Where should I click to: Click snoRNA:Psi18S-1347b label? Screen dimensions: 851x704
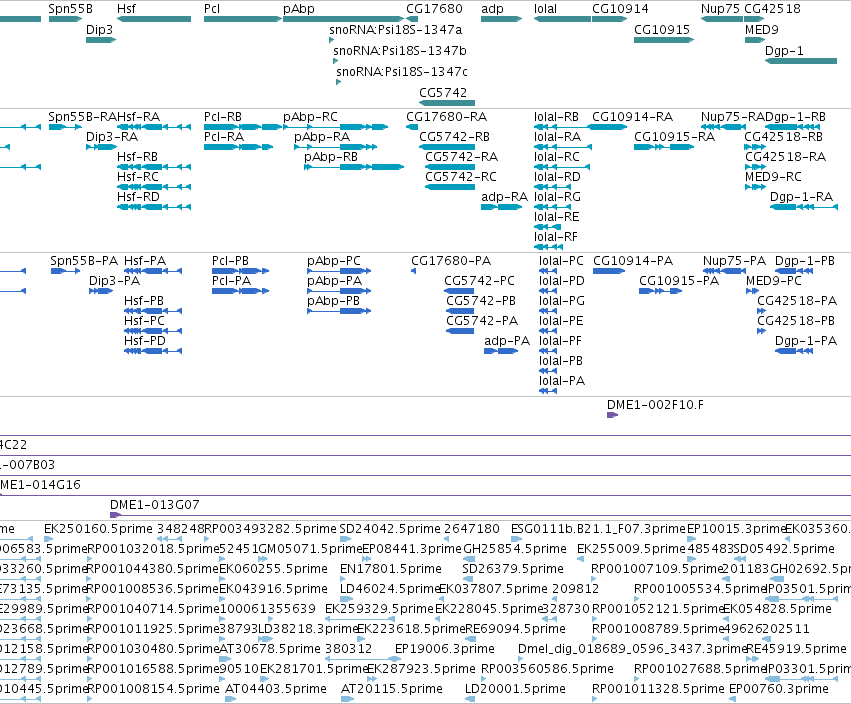[400, 50]
